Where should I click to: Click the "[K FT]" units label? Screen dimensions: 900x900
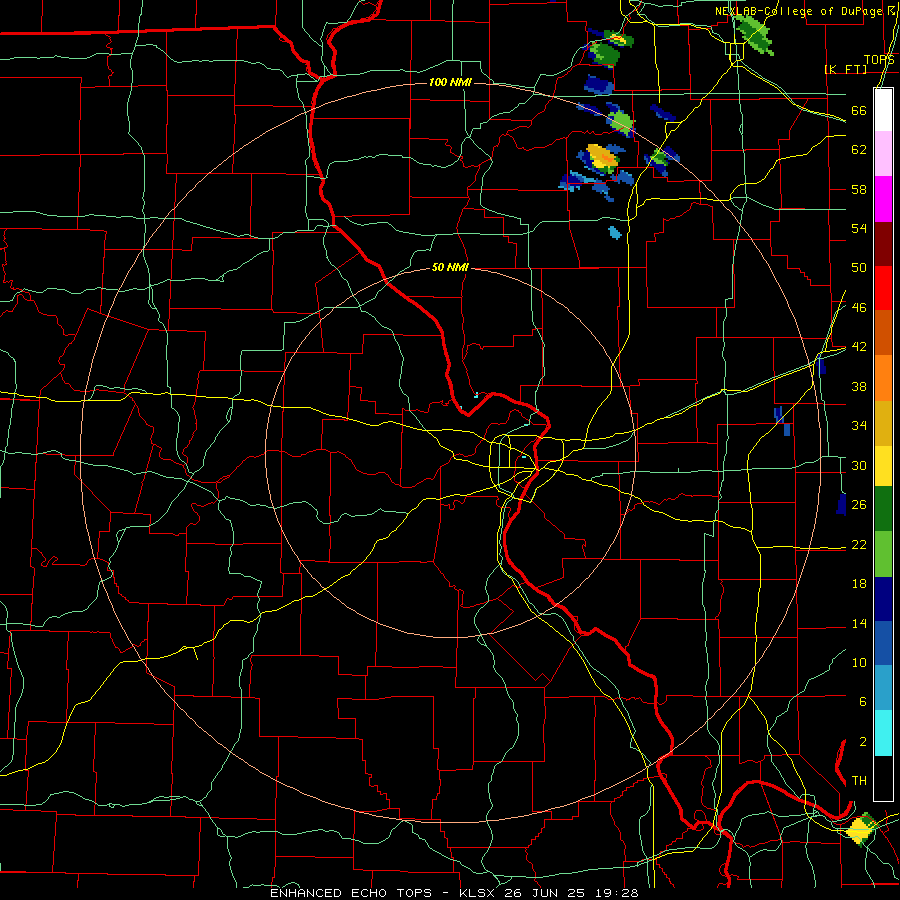[x=845, y=69]
